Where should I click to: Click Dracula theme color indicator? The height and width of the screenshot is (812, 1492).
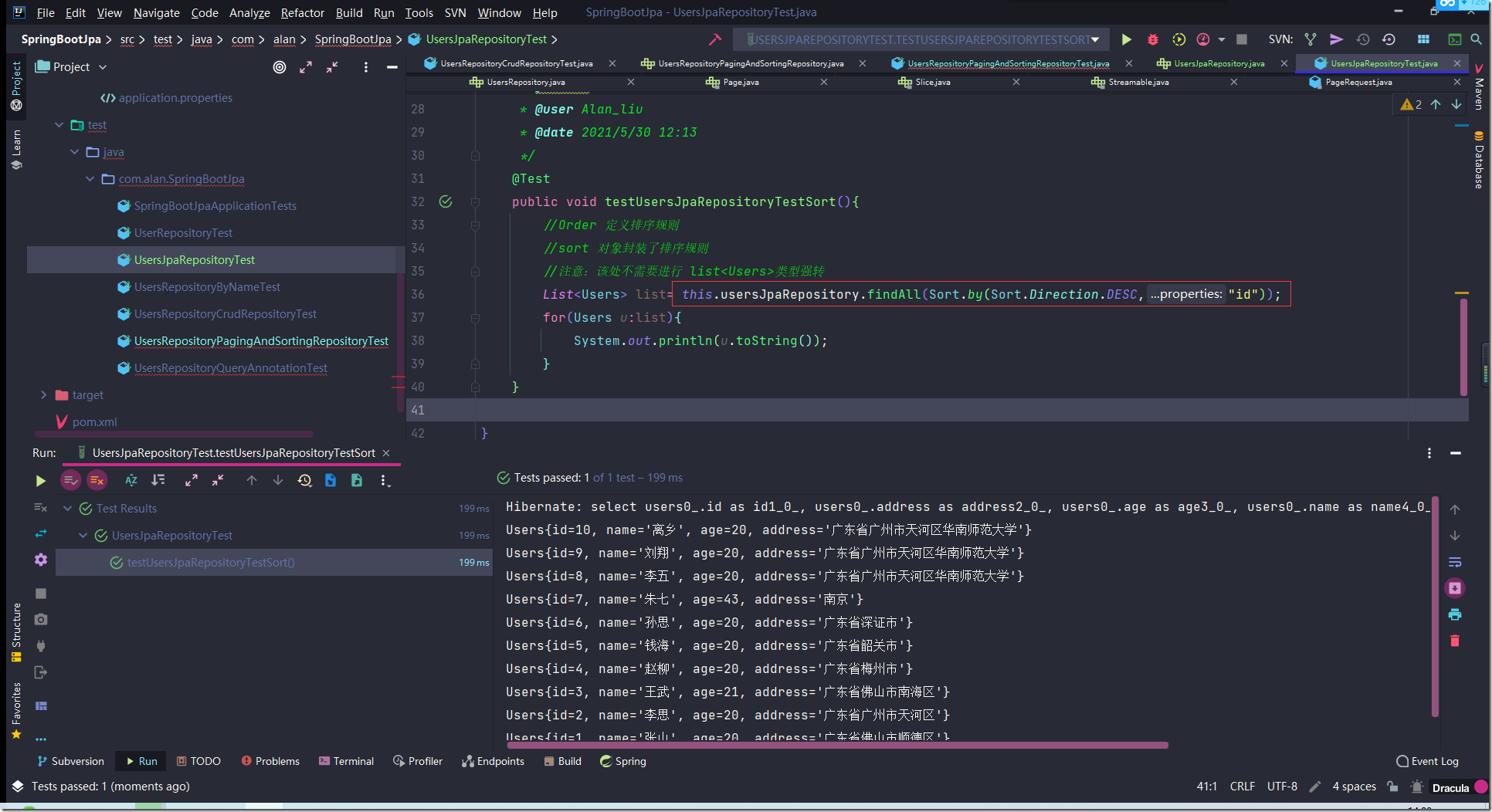tap(1480, 787)
